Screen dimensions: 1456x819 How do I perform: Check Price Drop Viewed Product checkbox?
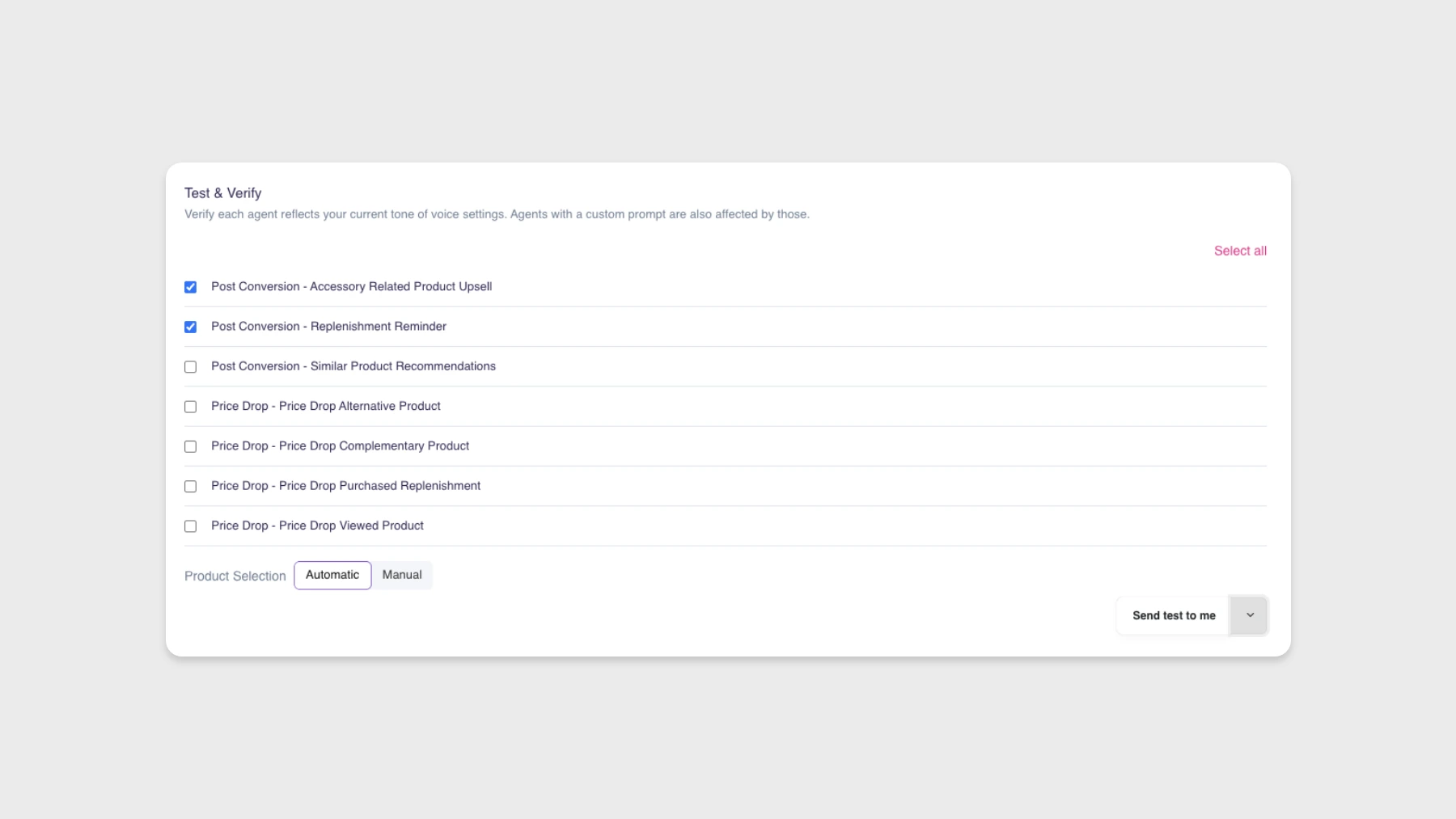pyautogui.click(x=190, y=526)
